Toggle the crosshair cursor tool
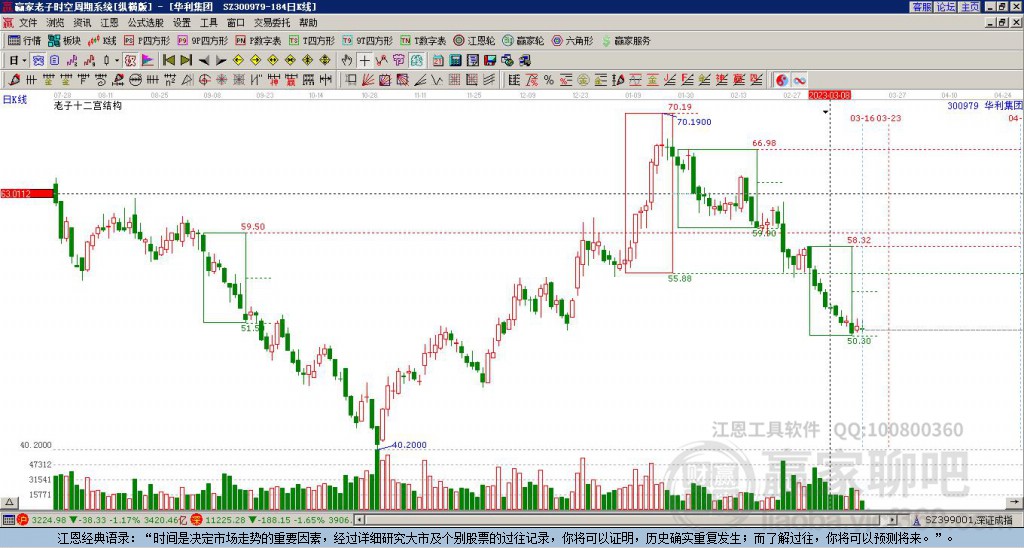Screen dimensions: 1024x548 [x=364, y=60]
